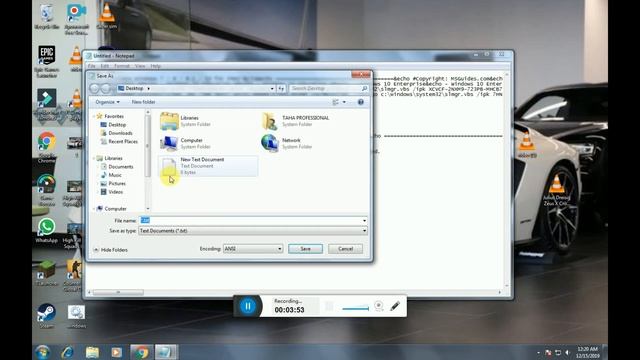The width and height of the screenshot is (640, 360).
Task: Open Notepad View menu
Action: point(140,66)
